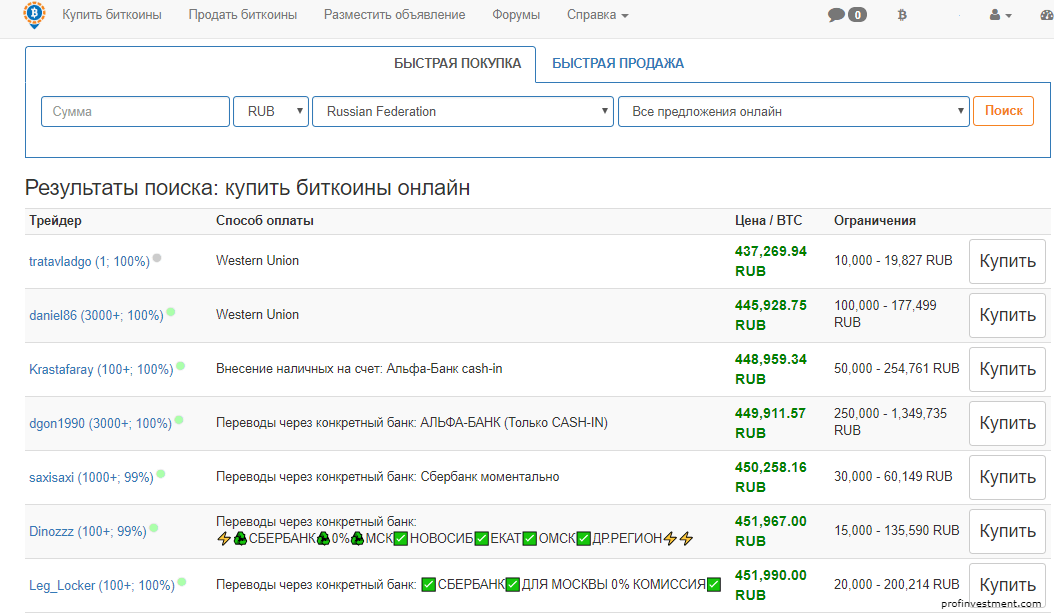Click the LocalBitcoins logo icon
1054x613 pixels.
pos(34,14)
